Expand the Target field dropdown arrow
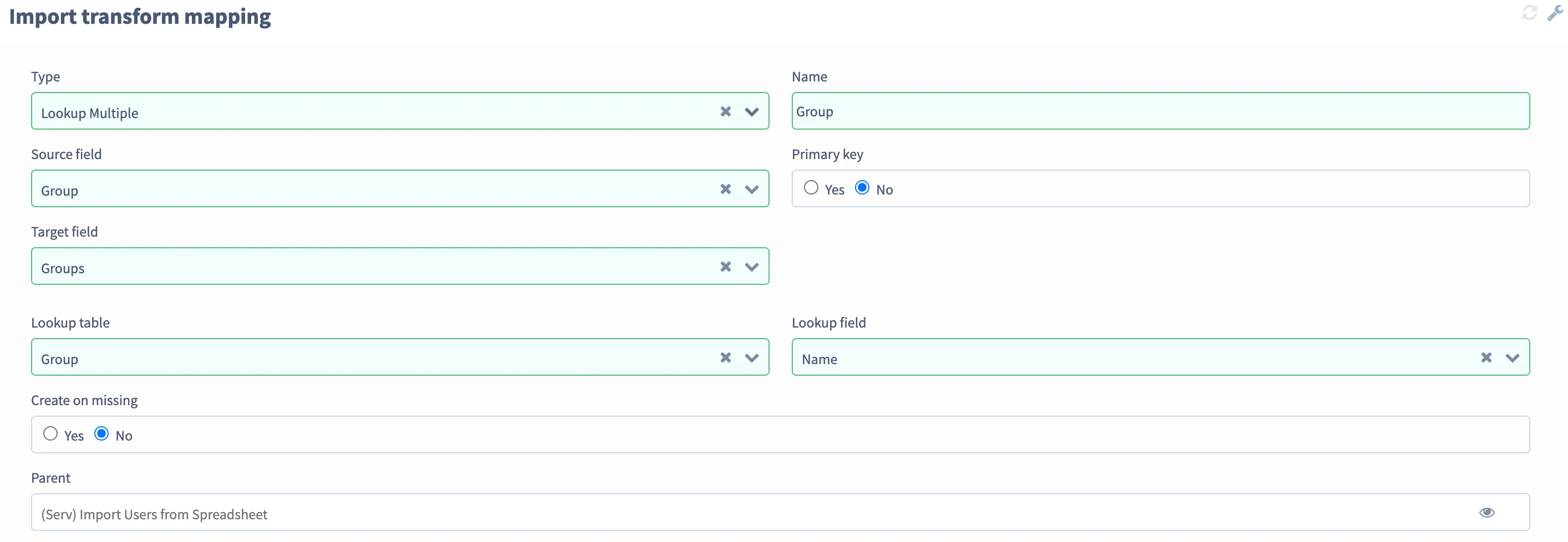1568x542 pixels. (x=752, y=267)
